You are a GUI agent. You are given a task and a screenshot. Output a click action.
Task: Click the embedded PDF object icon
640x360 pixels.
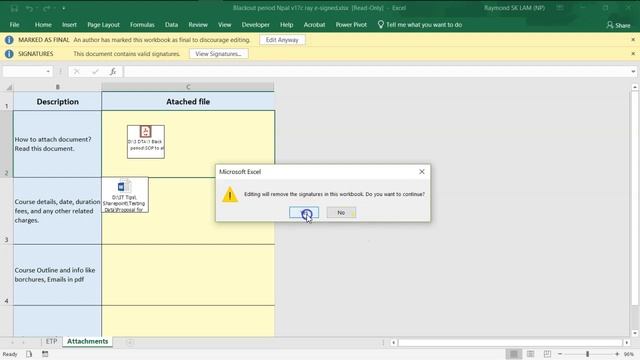pyautogui.click(x=146, y=142)
